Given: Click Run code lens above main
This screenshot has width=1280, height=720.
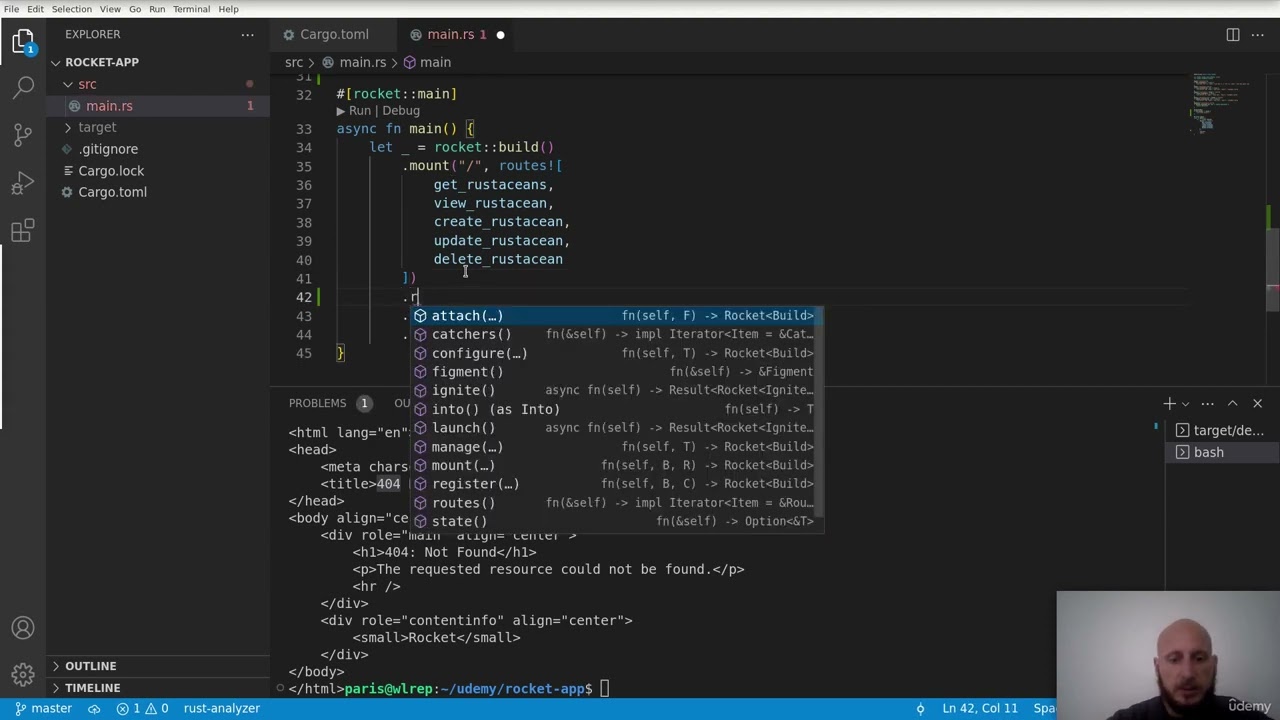Looking at the screenshot, I should tap(360, 111).
